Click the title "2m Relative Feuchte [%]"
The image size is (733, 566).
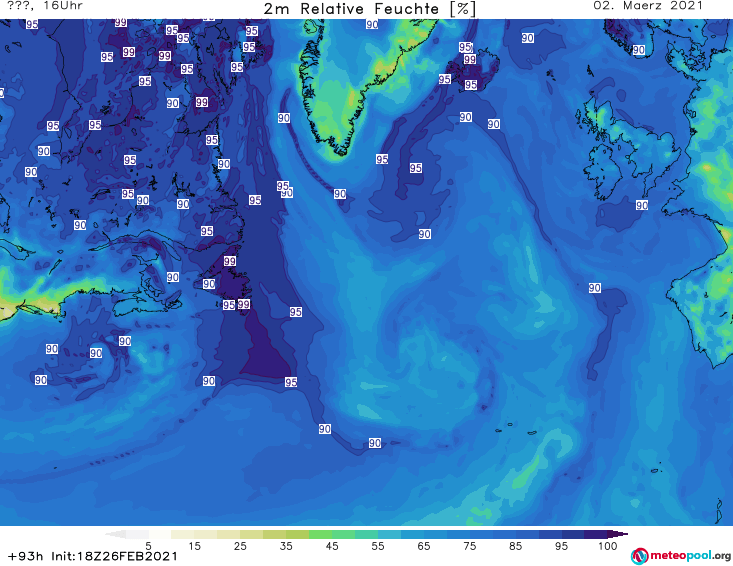tap(370, 8)
